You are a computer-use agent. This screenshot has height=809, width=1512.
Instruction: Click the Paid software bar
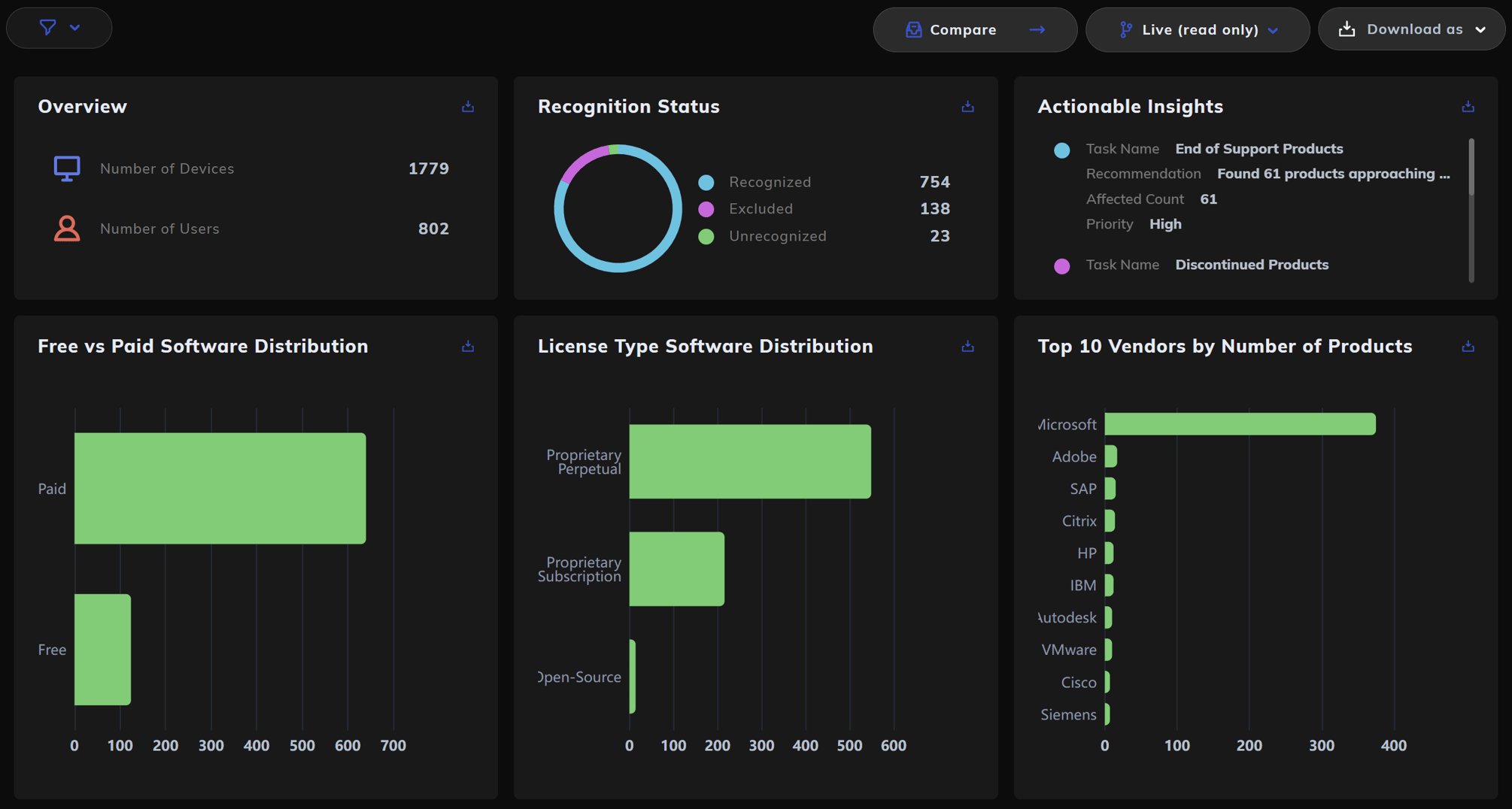coord(220,489)
